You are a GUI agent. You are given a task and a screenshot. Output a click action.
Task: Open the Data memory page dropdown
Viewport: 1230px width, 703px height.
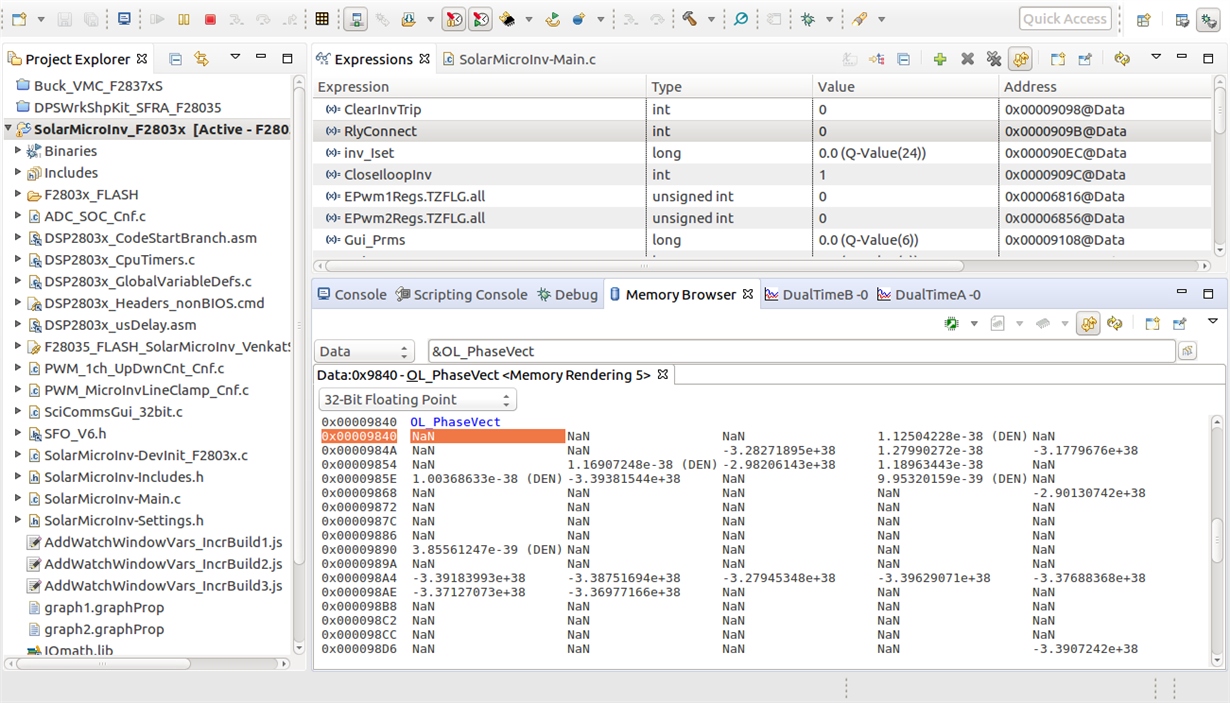tap(364, 351)
